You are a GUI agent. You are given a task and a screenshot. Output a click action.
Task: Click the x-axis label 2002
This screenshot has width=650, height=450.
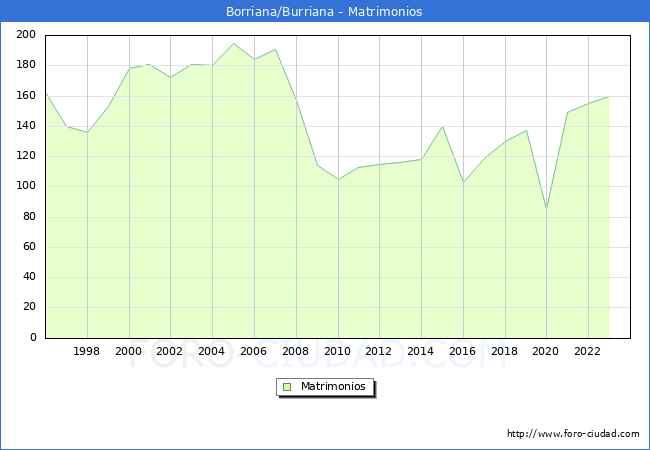click(169, 351)
